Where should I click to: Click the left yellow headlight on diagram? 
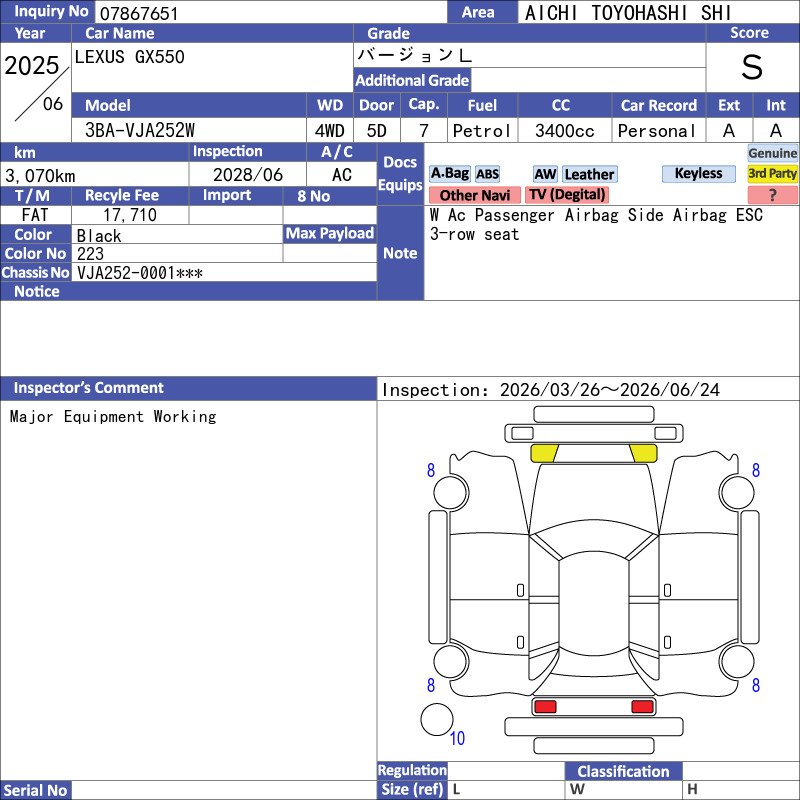[543, 453]
